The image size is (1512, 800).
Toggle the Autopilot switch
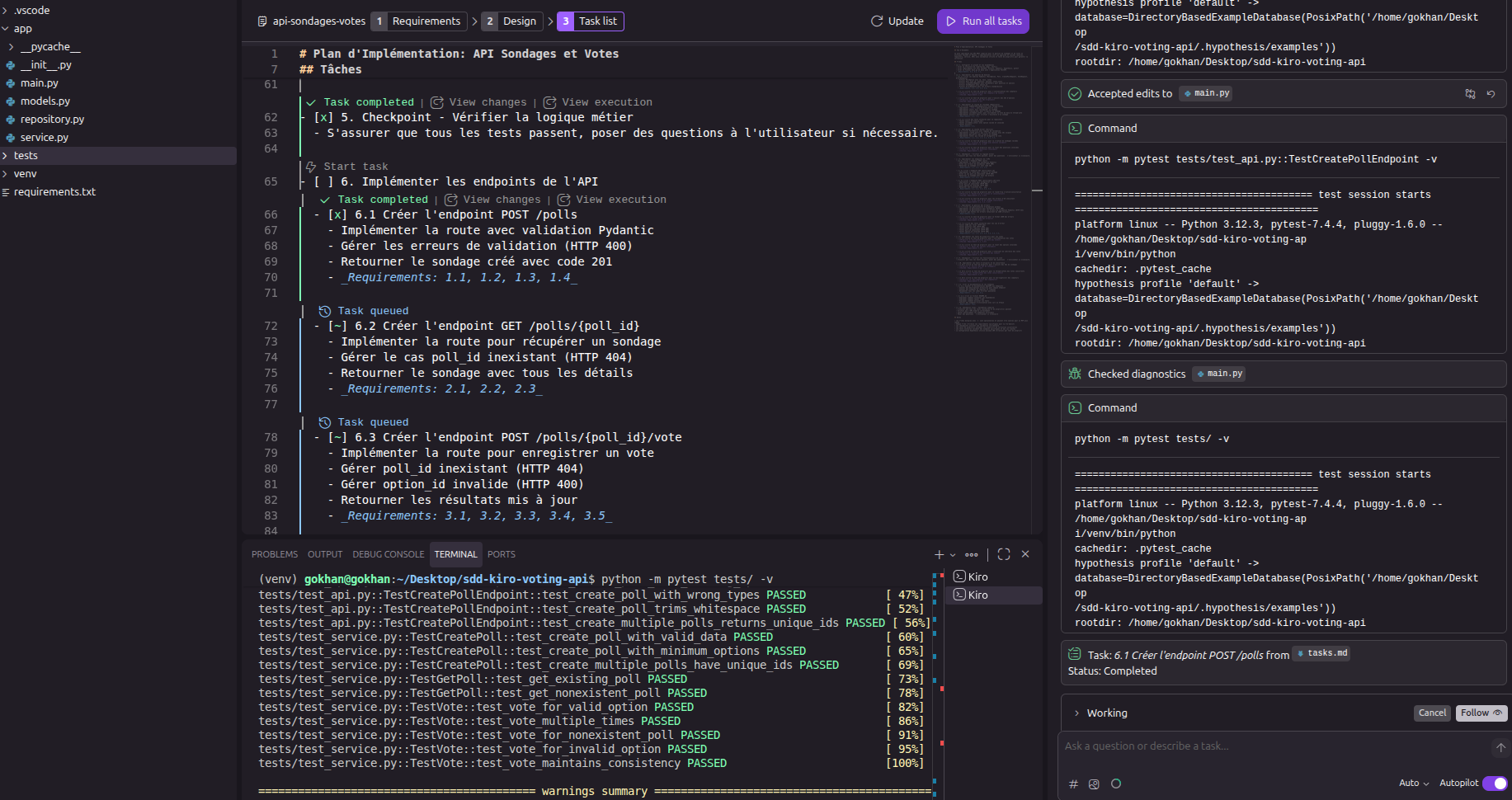1494,784
